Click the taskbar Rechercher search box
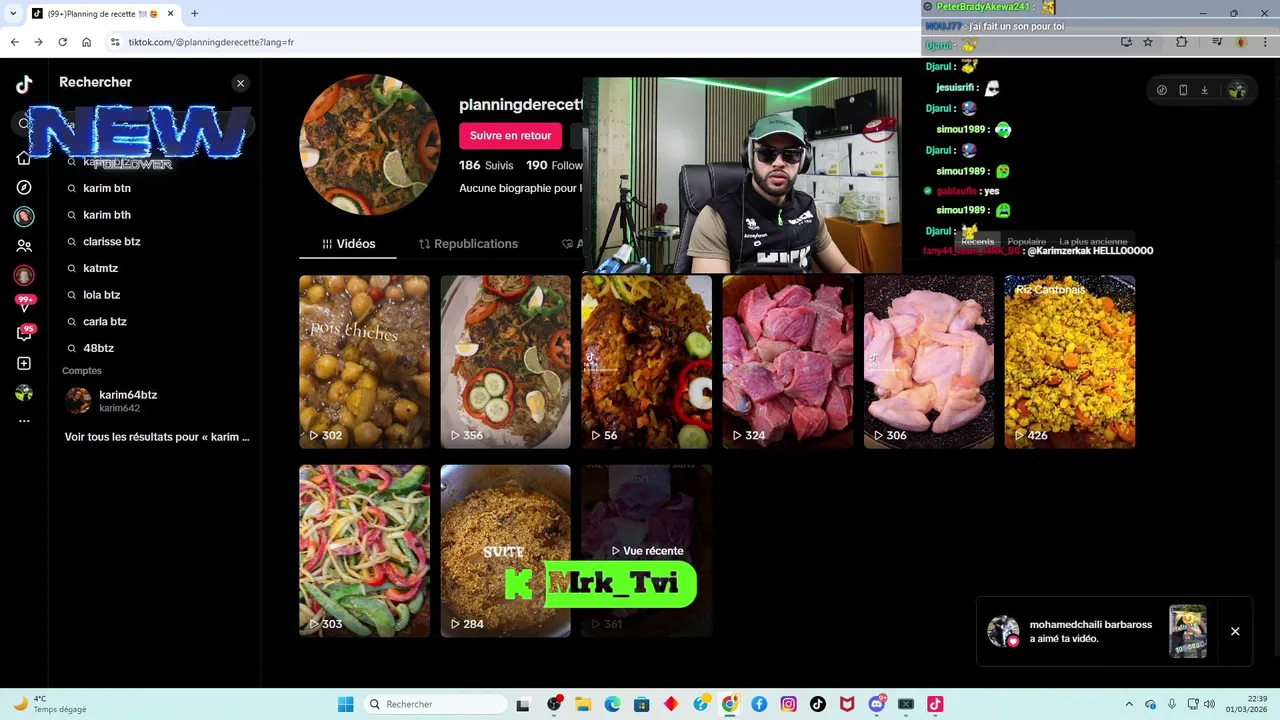The height and width of the screenshot is (720, 1280). 435,704
